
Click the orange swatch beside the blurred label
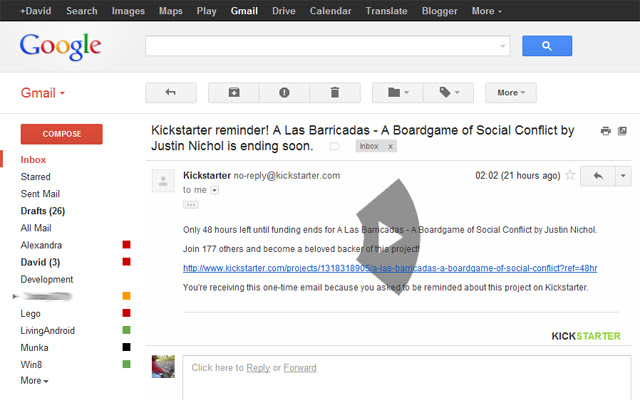[x=127, y=296]
